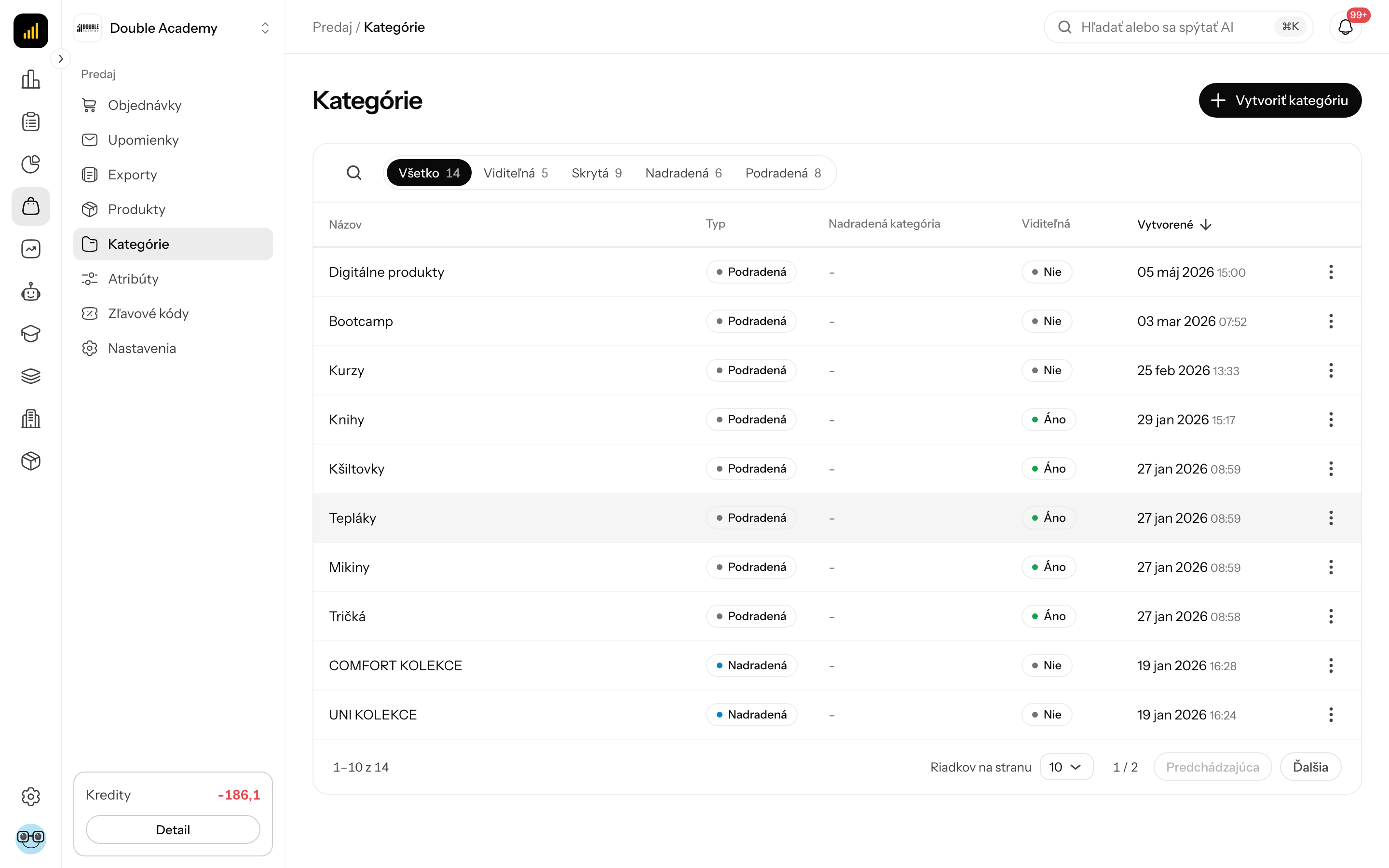Open Objednávky in the Predaj menu

click(173, 105)
